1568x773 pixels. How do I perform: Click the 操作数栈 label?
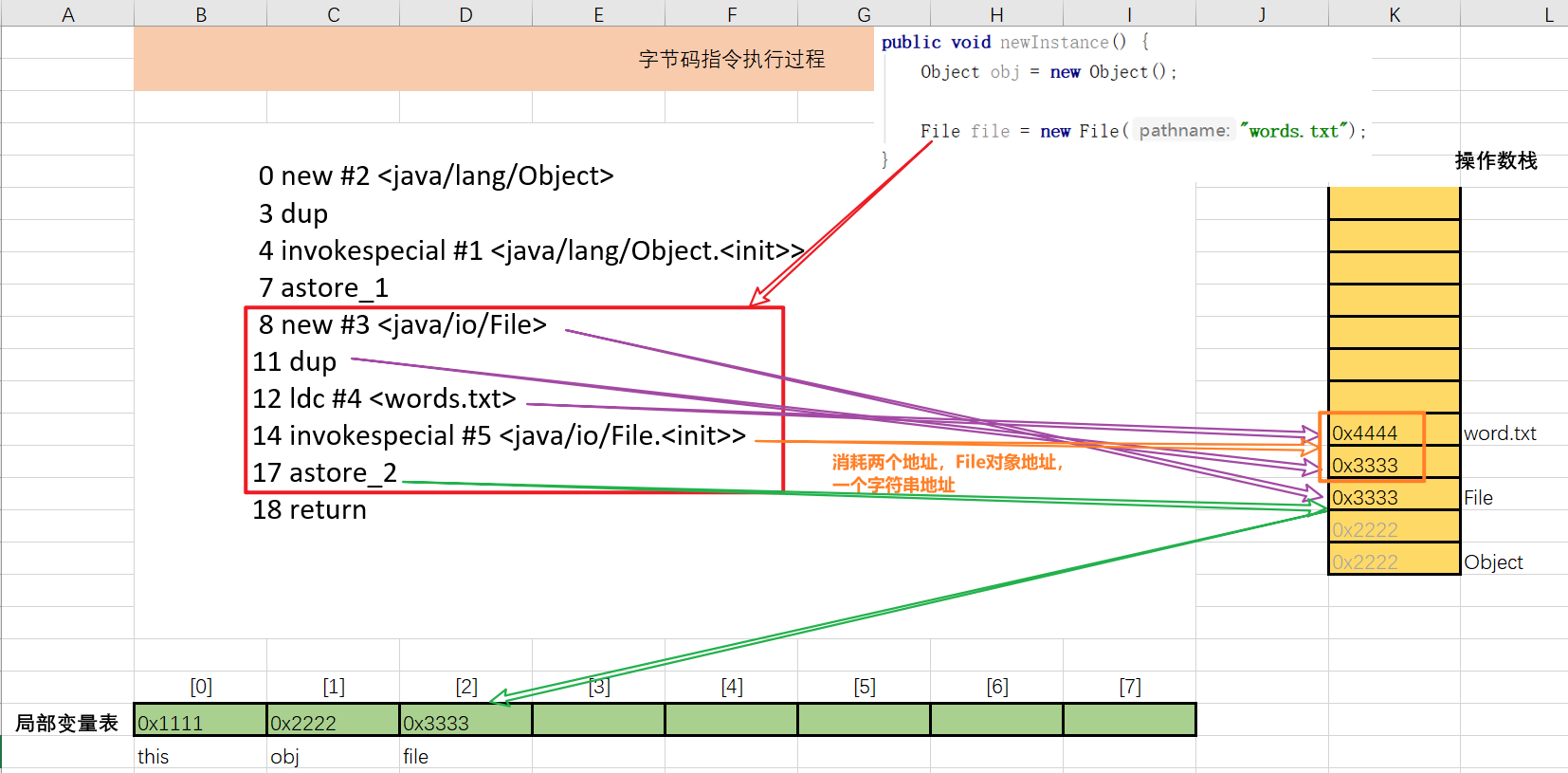[1496, 160]
